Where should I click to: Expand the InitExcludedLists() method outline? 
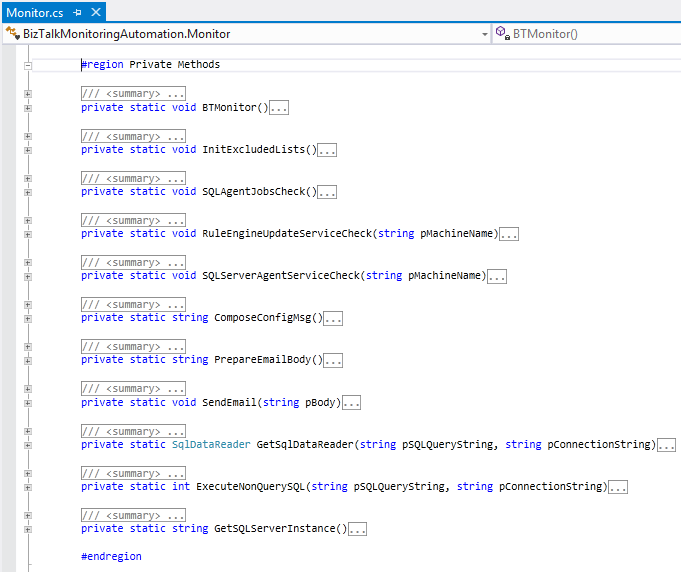click(x=28, y=150)
